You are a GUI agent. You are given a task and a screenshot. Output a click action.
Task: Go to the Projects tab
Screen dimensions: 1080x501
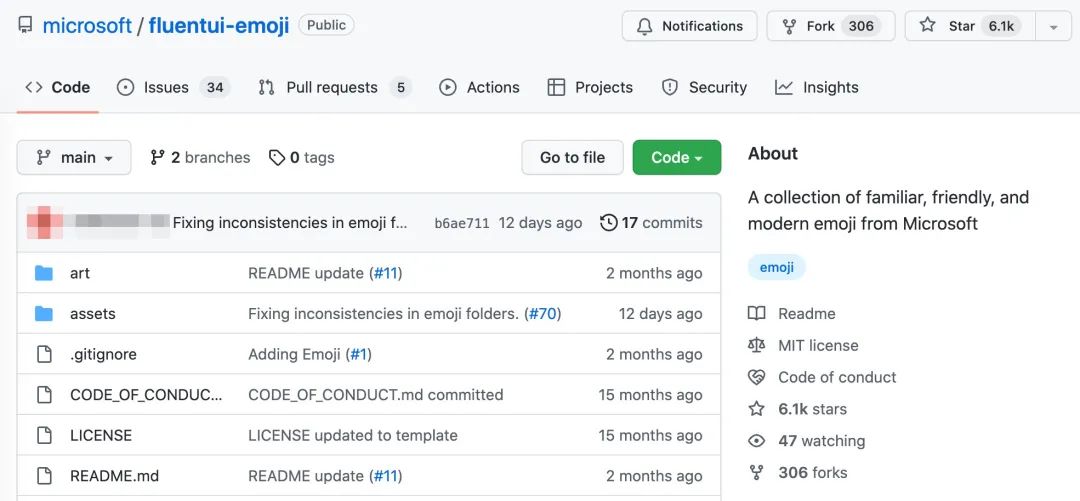(x=590, y=87)
